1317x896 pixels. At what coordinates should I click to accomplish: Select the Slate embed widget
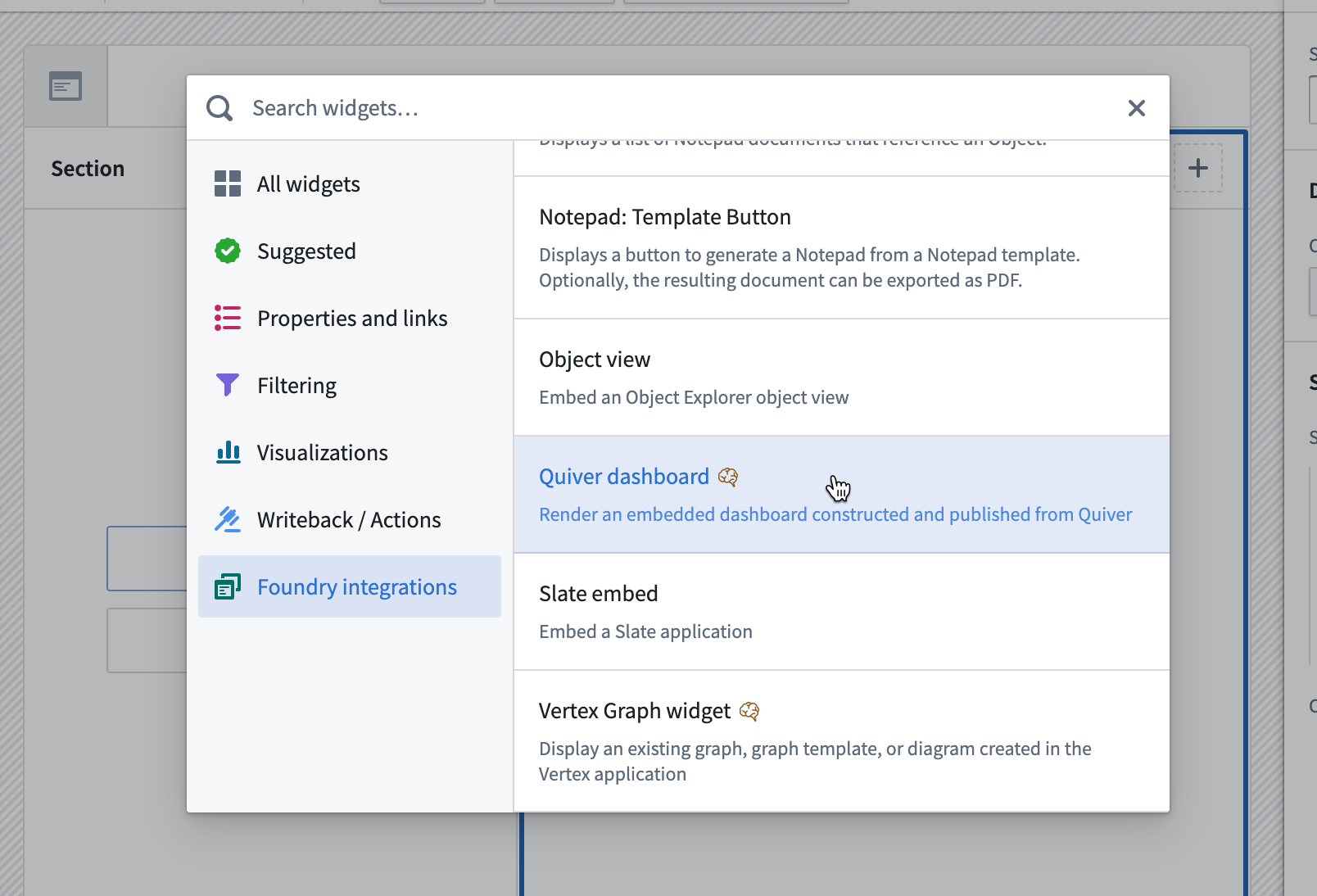842,612
